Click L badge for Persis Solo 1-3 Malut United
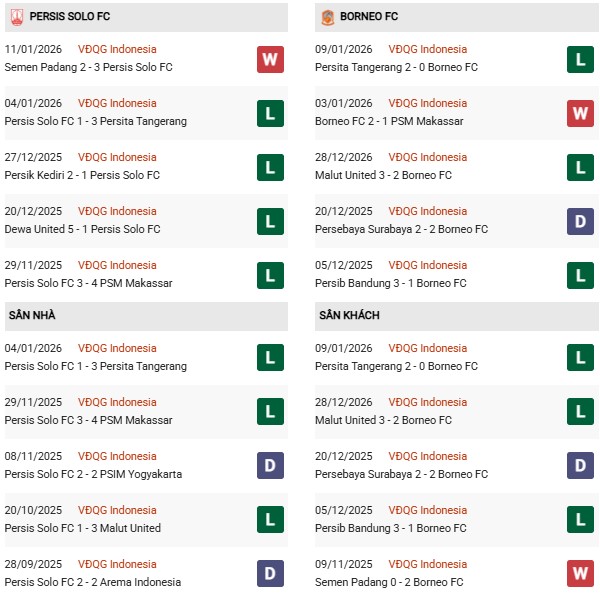 (270, 520)
